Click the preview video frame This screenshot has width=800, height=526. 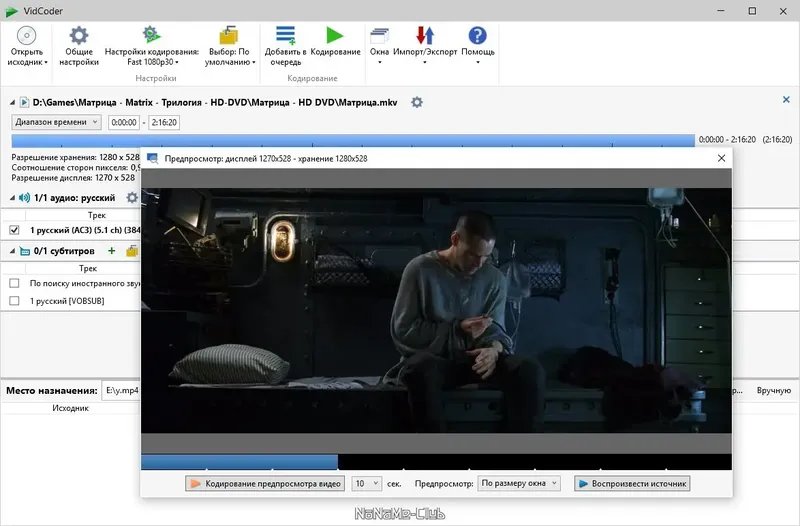[x=436, y=310]
